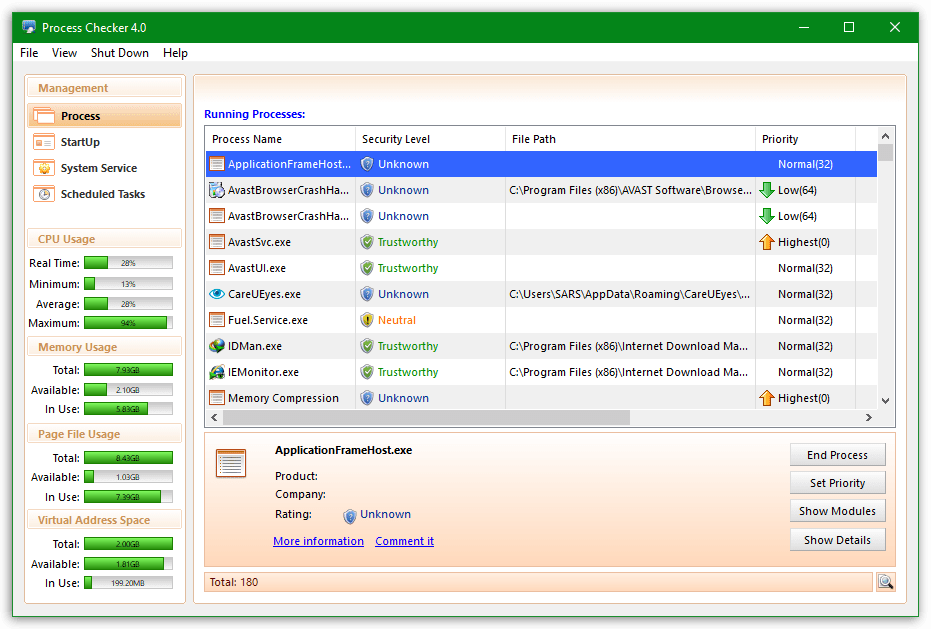Select the Process icon in Management panel
The width and height of the screenshot is (931, 629).
[x=44, y=116]
